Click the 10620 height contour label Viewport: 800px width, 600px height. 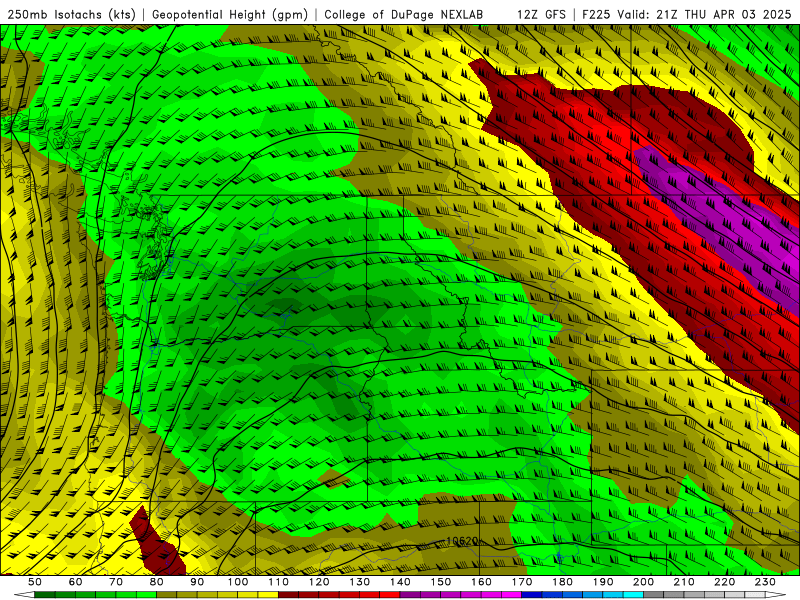pos(462,541)
